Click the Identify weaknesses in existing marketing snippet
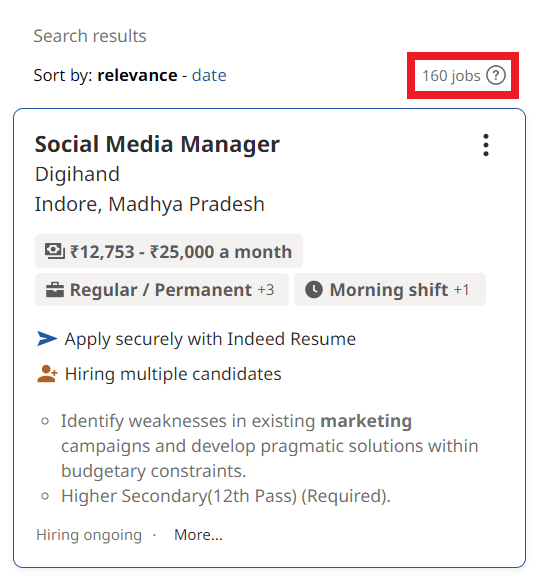The width and height of the screenshot is (540, 583). tap(270, 446)
